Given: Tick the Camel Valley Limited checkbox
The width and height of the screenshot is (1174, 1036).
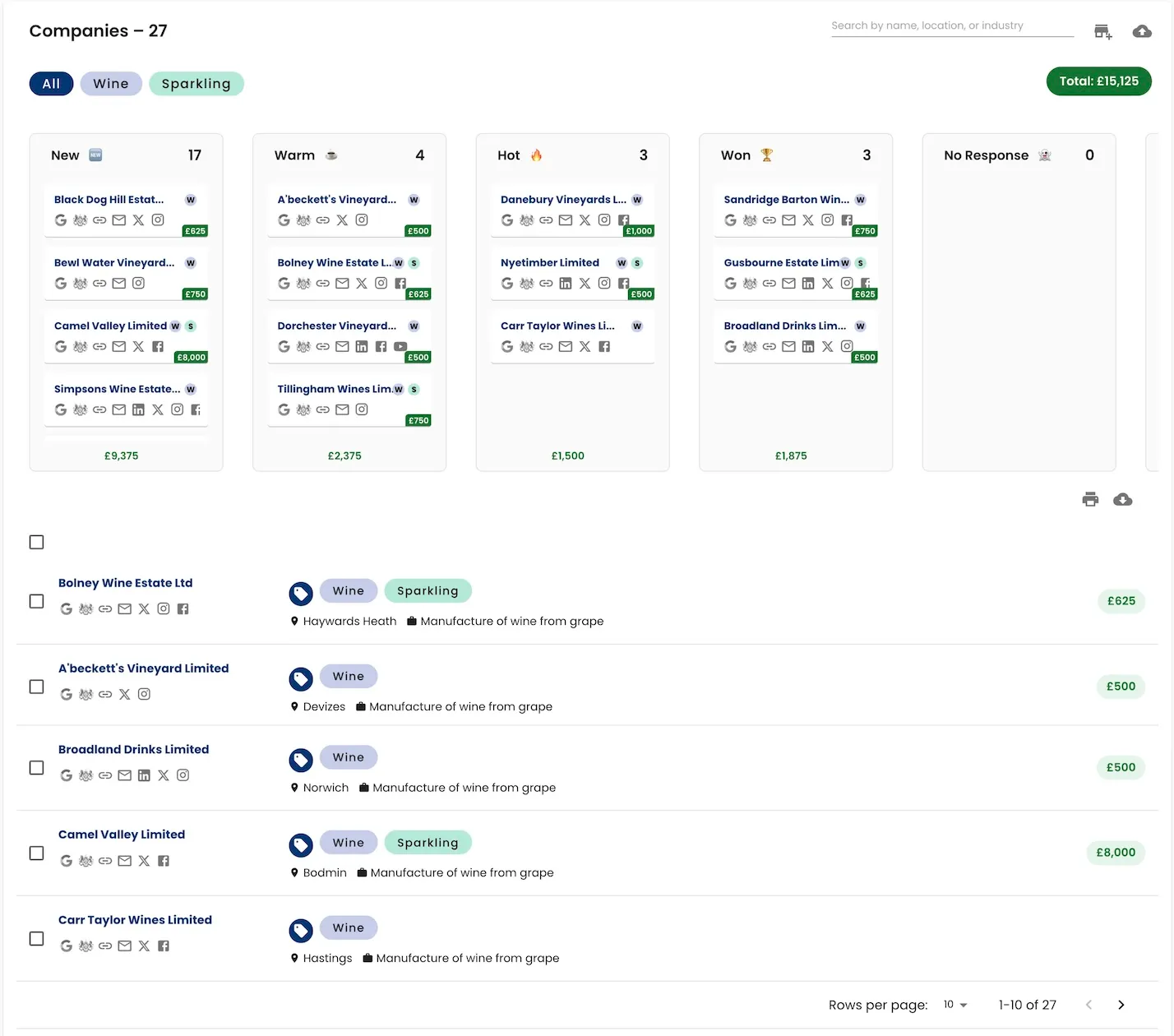Looking at the screenshot, I should tap(36, 853).
